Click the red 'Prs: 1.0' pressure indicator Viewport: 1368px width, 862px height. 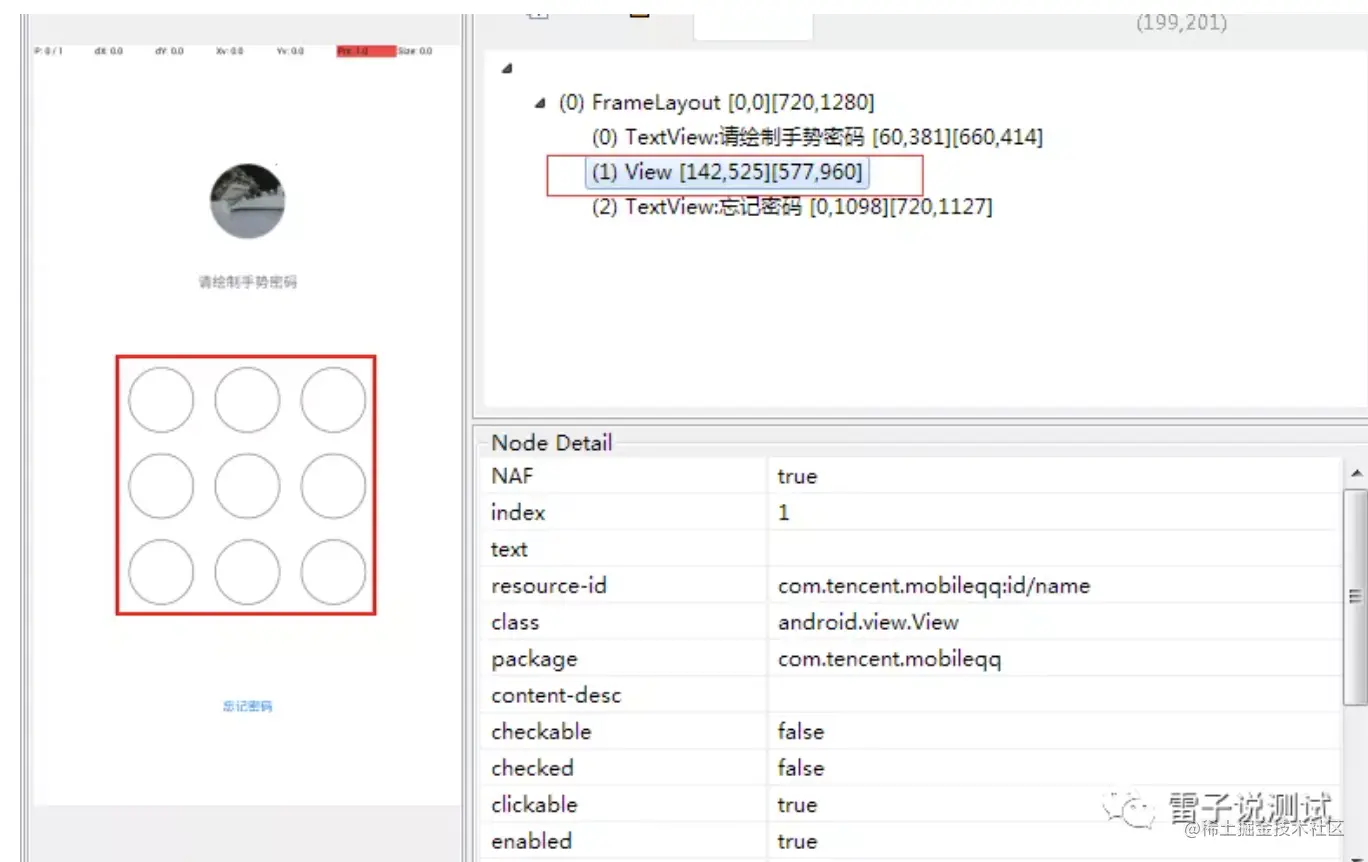tap(366, 50)
